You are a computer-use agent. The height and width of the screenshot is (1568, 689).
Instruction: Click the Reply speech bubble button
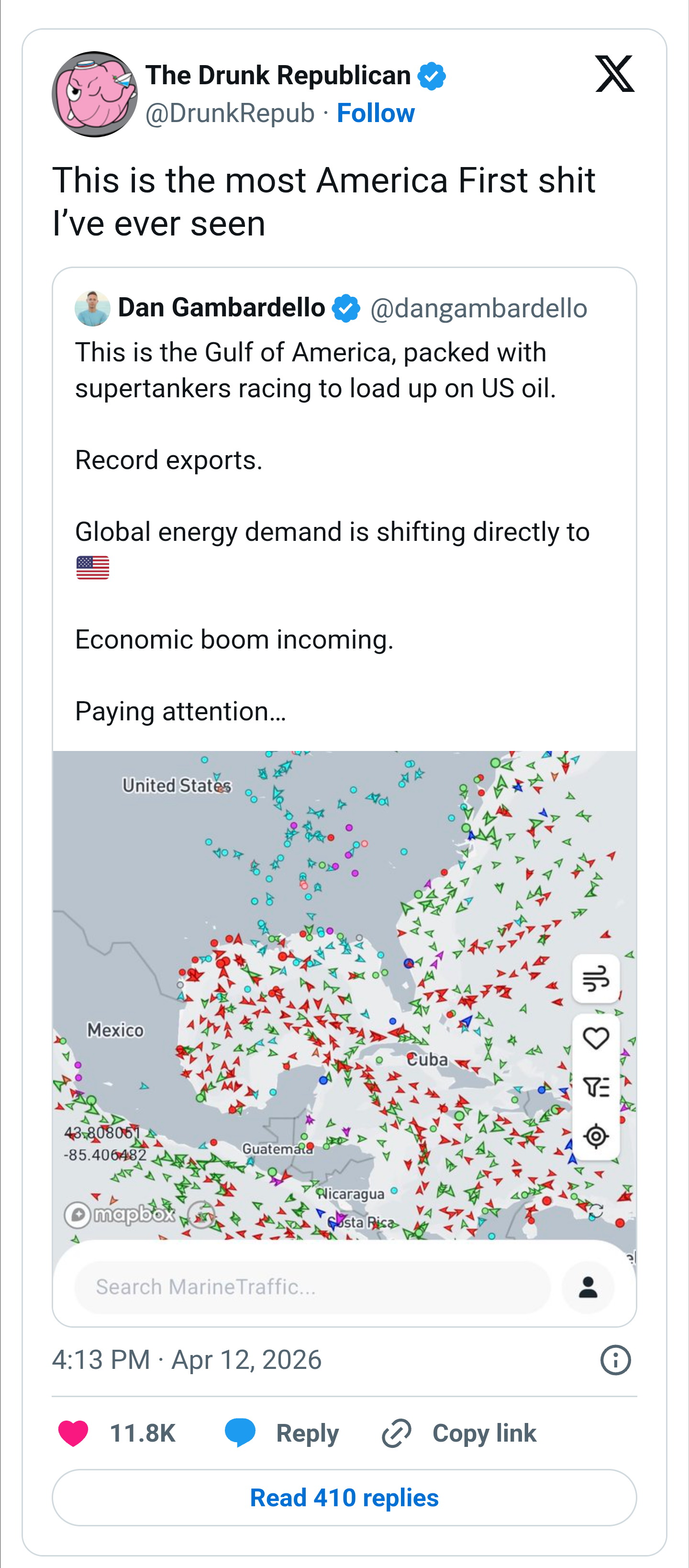click(x=281, y=1433)
